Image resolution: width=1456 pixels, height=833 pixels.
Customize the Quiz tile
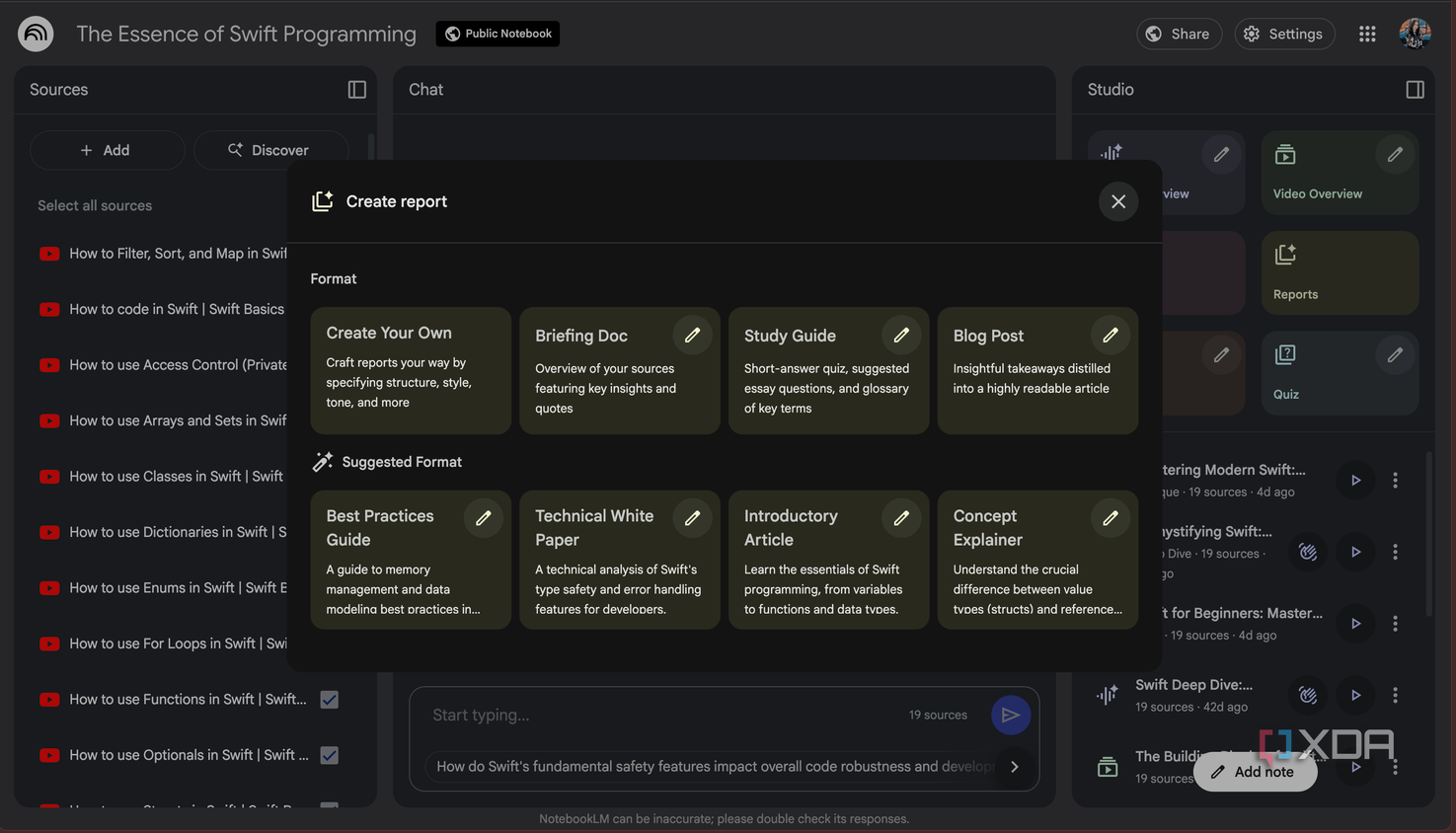pos(1395,355)
